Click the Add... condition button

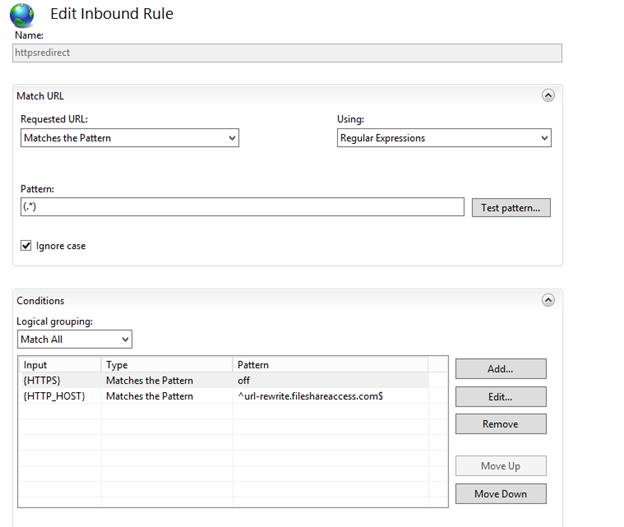point(500,369)
